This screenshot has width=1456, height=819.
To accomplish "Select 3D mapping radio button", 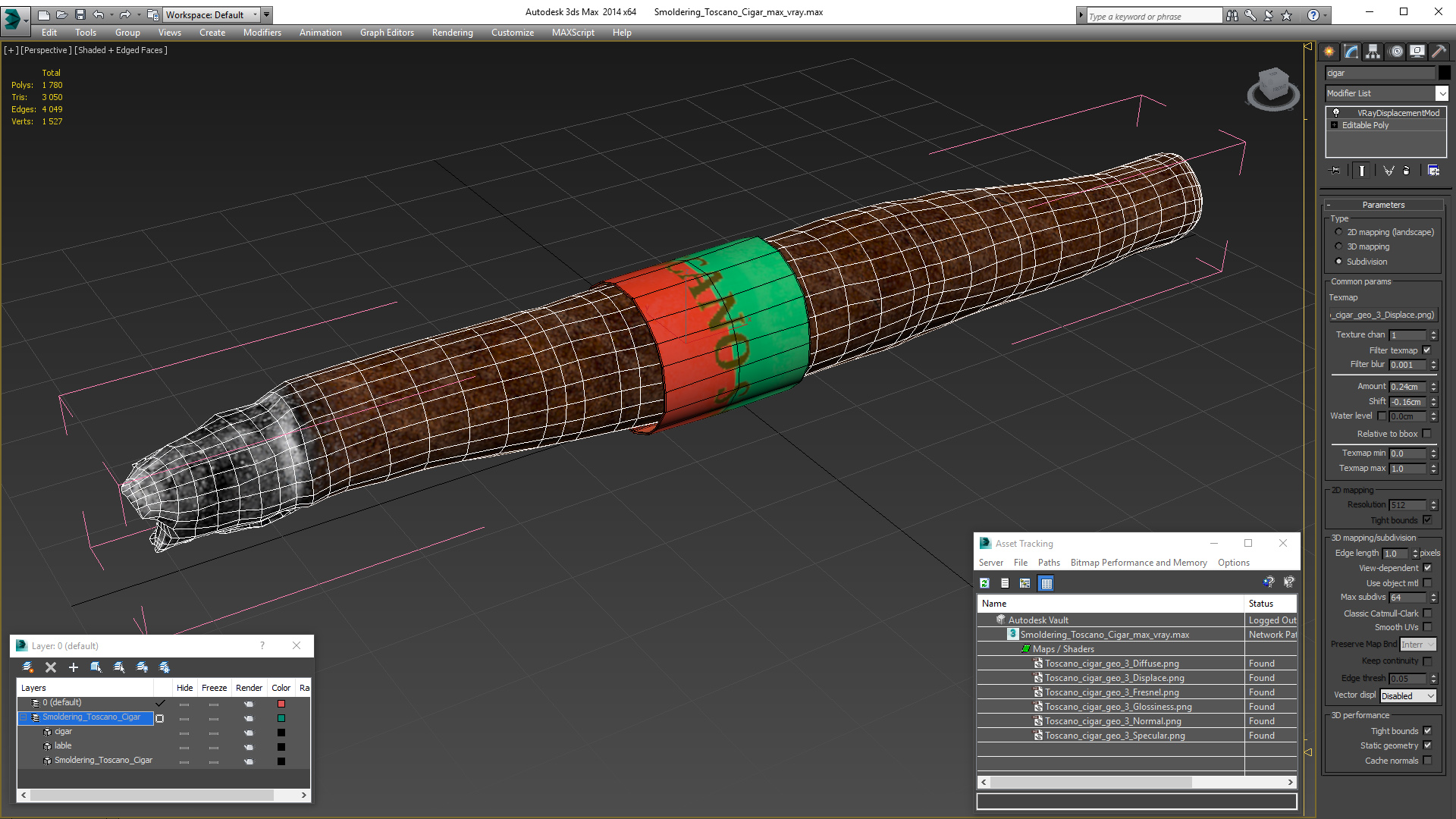I will (x=1338, y=246).
